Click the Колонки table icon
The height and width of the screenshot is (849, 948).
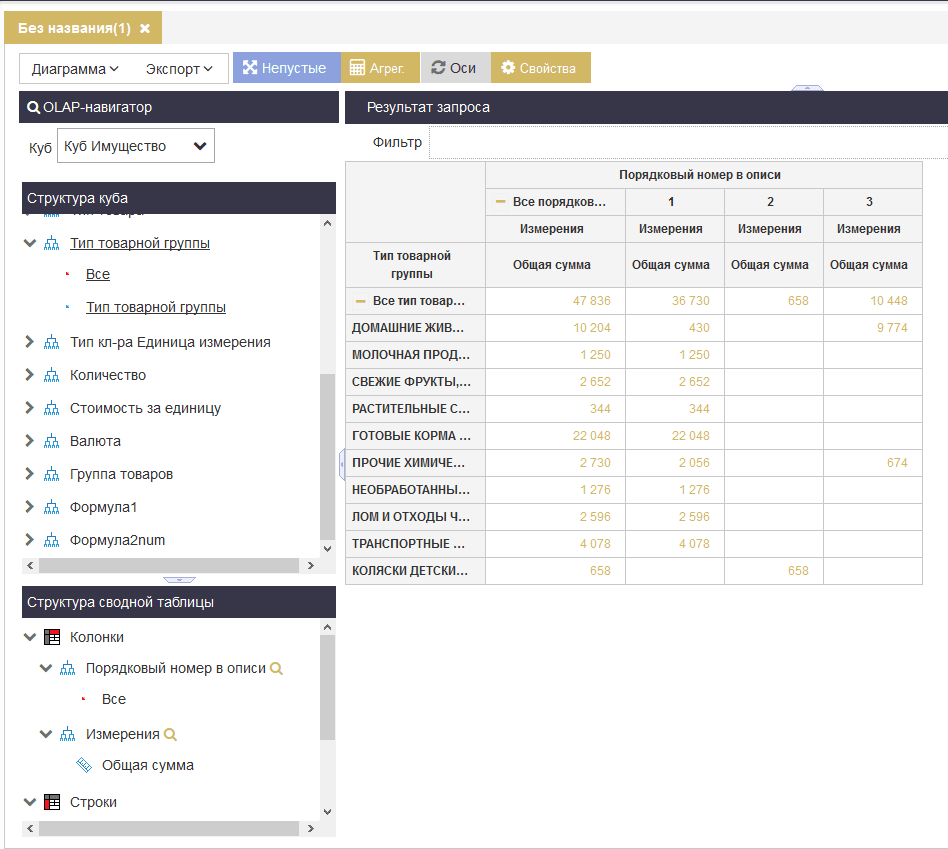(53, 637)
